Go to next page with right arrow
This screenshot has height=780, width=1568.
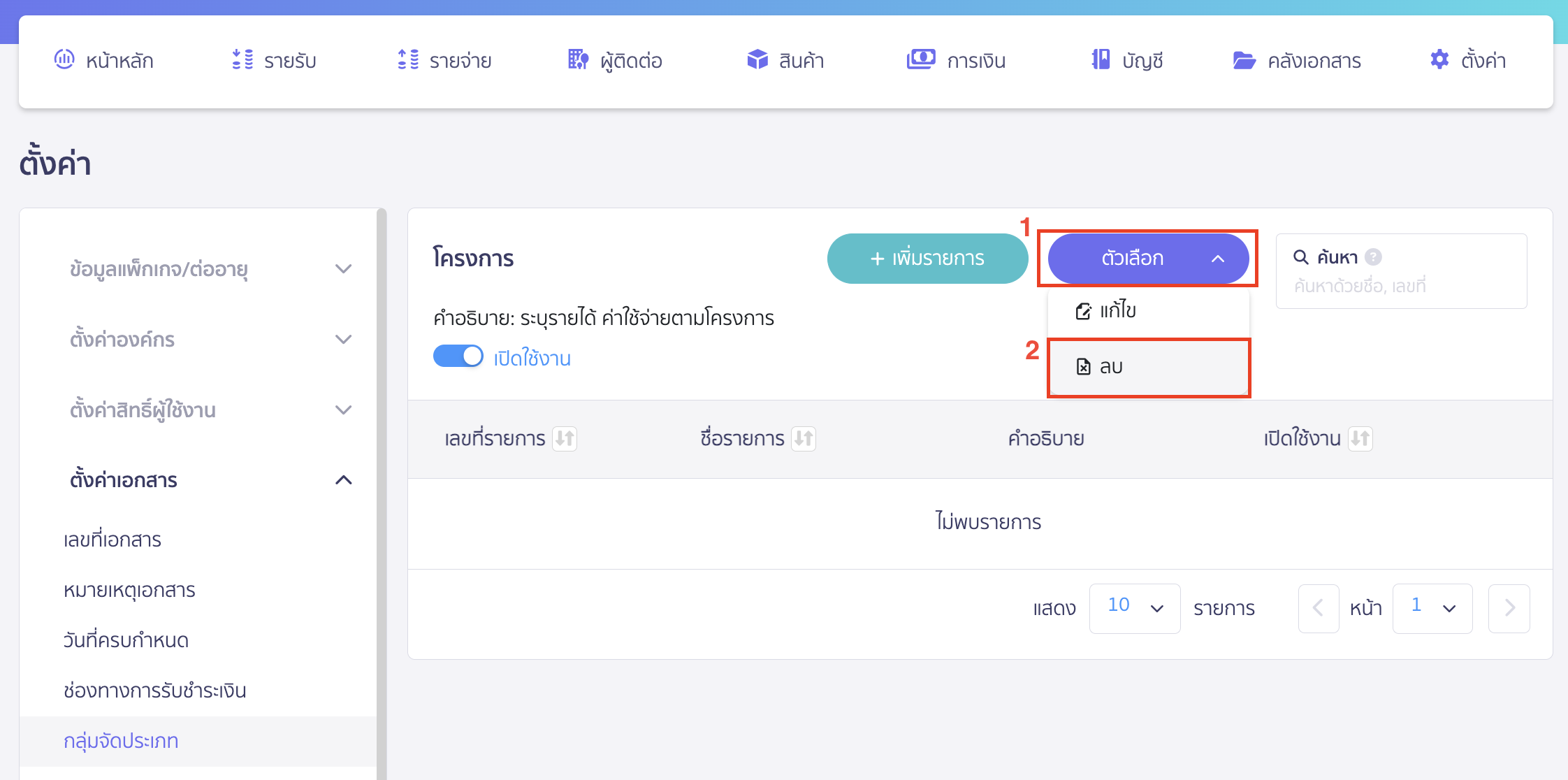tap(1509, 608)
